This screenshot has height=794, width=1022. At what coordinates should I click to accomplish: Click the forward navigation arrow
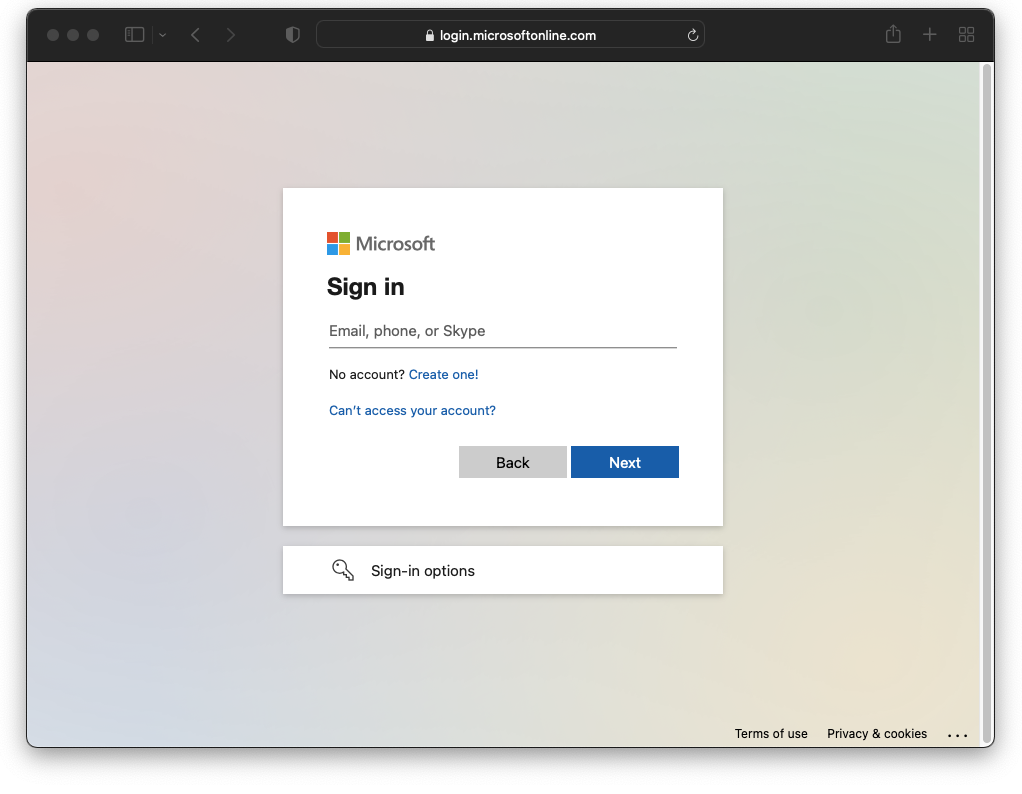click(231, 35)
